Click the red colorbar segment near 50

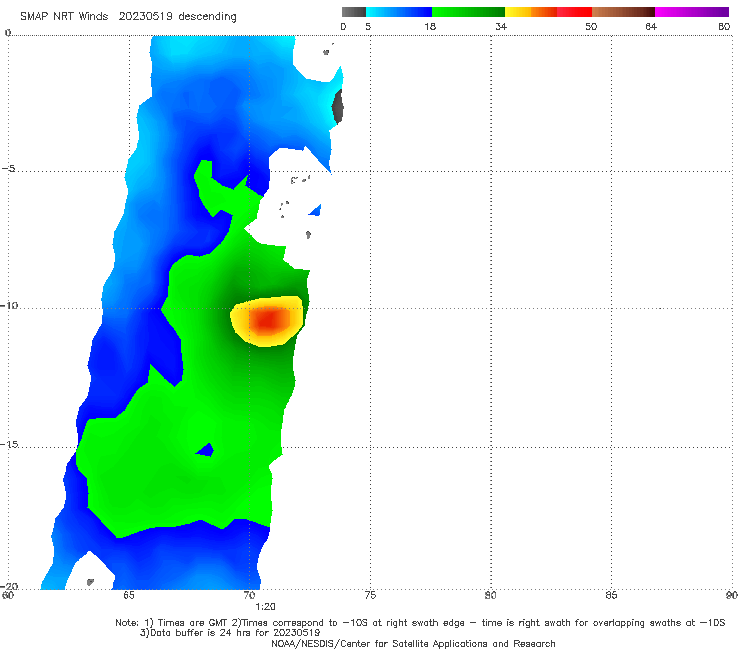[574, 12]
